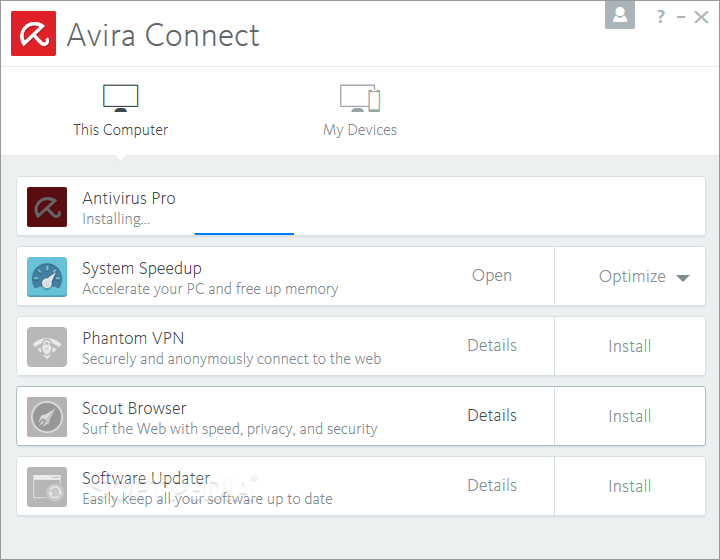
Task: Click Optimize for System Speedup
Action: (632, 276)
